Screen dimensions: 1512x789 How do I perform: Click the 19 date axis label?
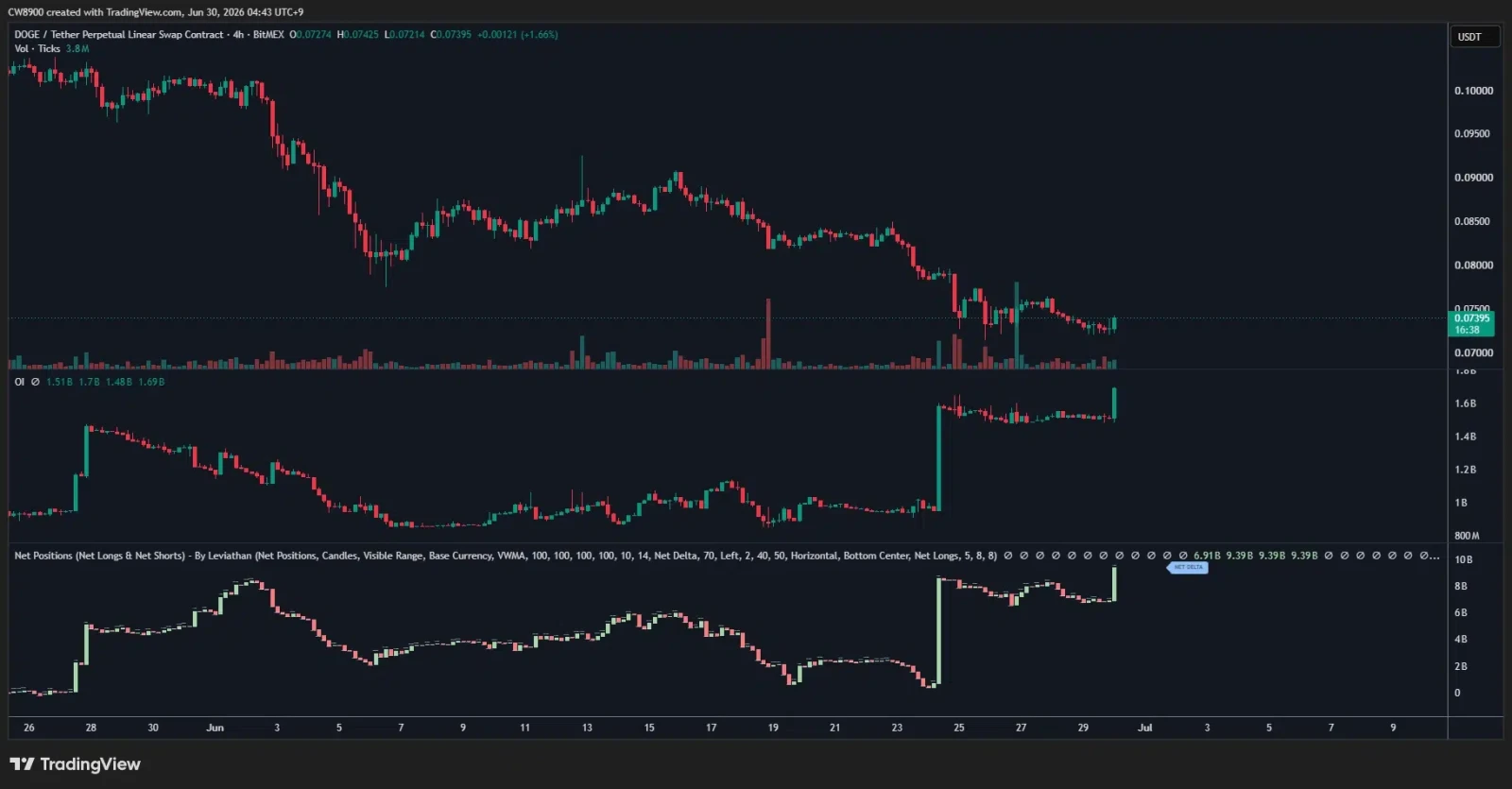coord(773,728)
